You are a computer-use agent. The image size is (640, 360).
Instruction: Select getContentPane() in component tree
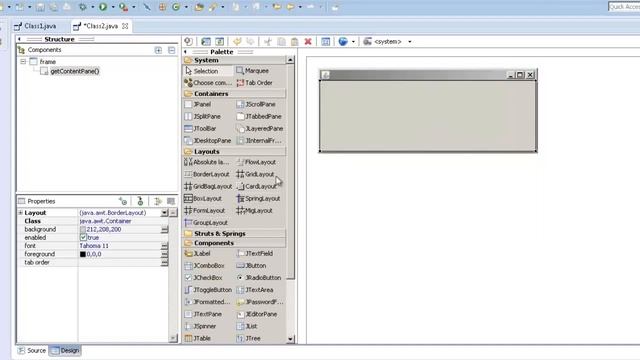point(75,71)
